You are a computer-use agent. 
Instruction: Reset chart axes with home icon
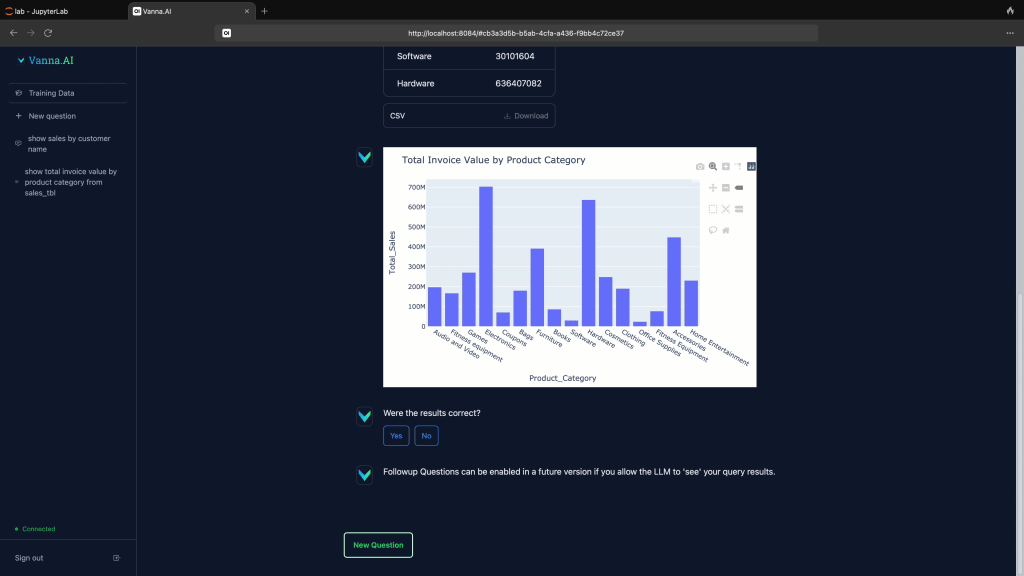(x=726, y=230)
